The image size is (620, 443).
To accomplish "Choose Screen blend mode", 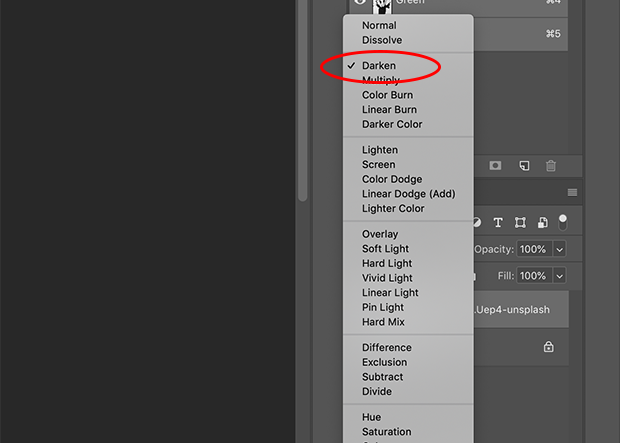I will pos(408,165).
